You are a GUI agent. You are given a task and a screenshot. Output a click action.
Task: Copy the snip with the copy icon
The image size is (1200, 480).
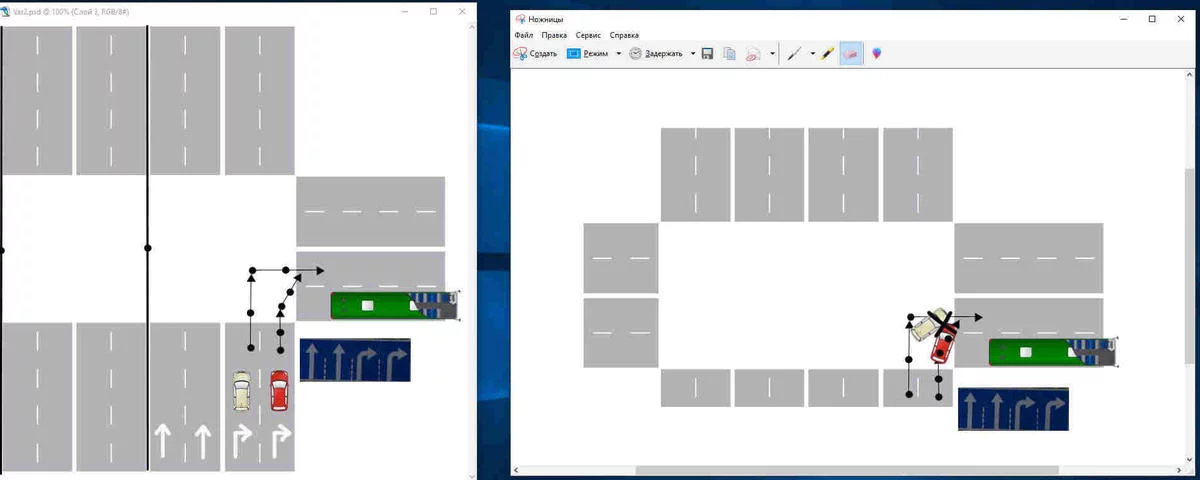tap(730, 54)
